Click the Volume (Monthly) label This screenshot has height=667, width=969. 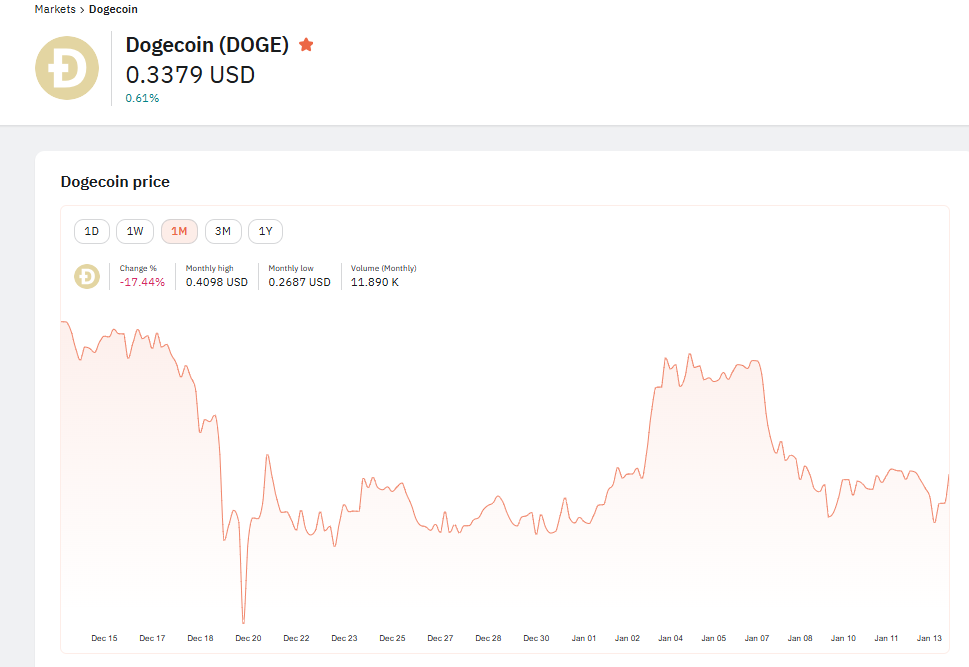coord(384,268)
